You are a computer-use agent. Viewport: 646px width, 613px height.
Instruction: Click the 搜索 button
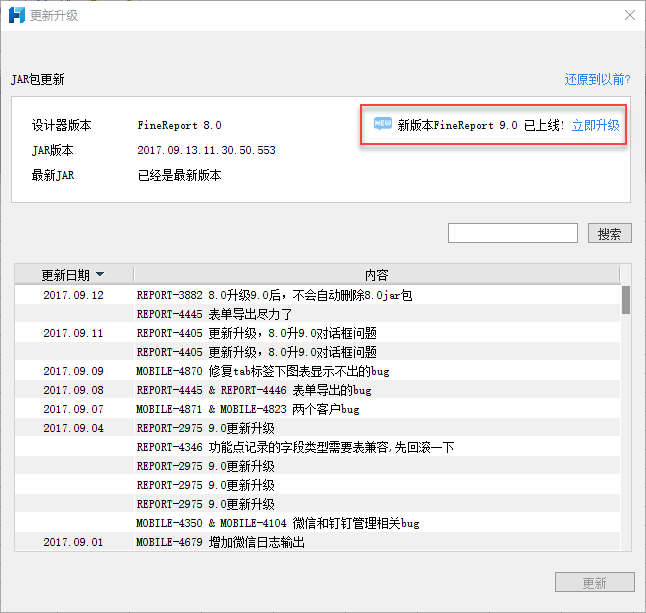point(609,234)
